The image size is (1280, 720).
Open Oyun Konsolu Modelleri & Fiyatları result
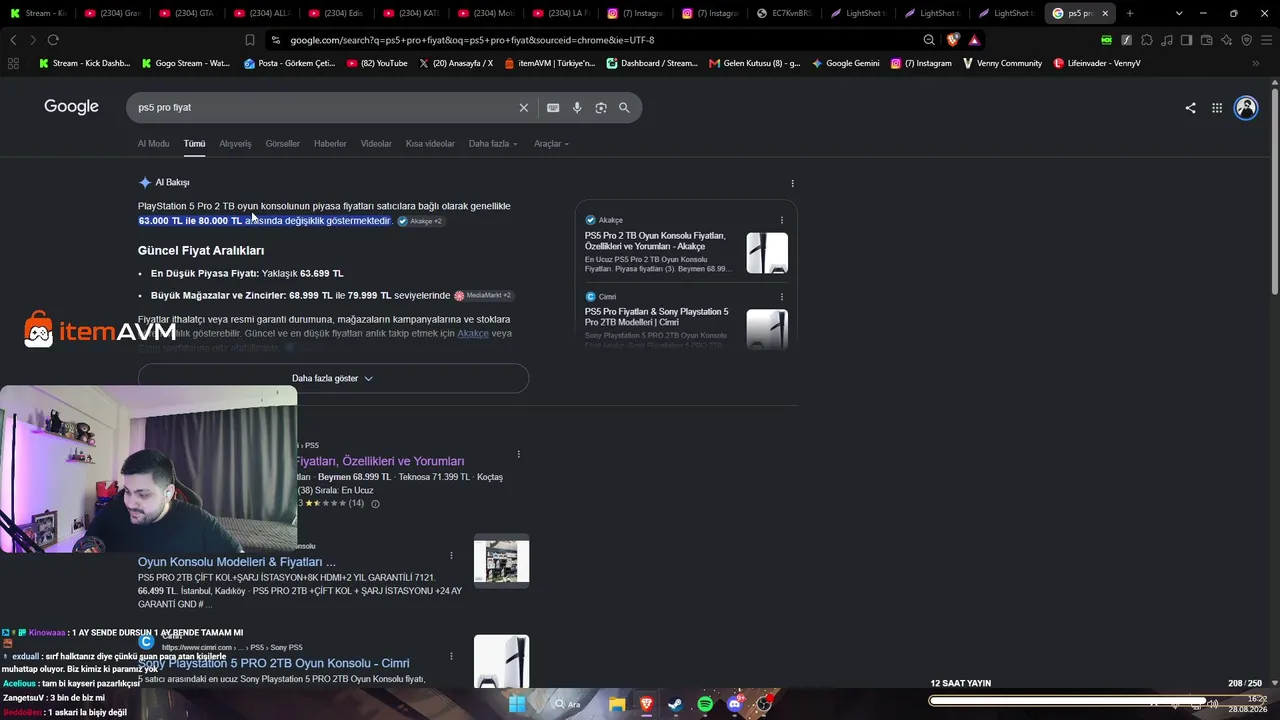(x=237, y=562)
